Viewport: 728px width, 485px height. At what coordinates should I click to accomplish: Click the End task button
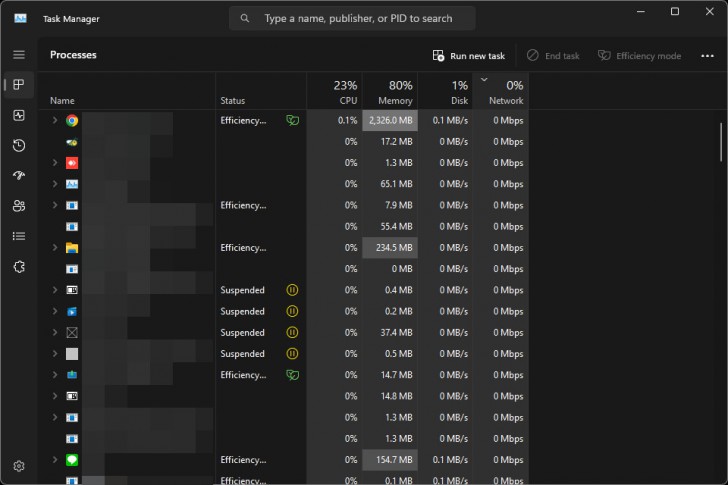tap(553, 56)
